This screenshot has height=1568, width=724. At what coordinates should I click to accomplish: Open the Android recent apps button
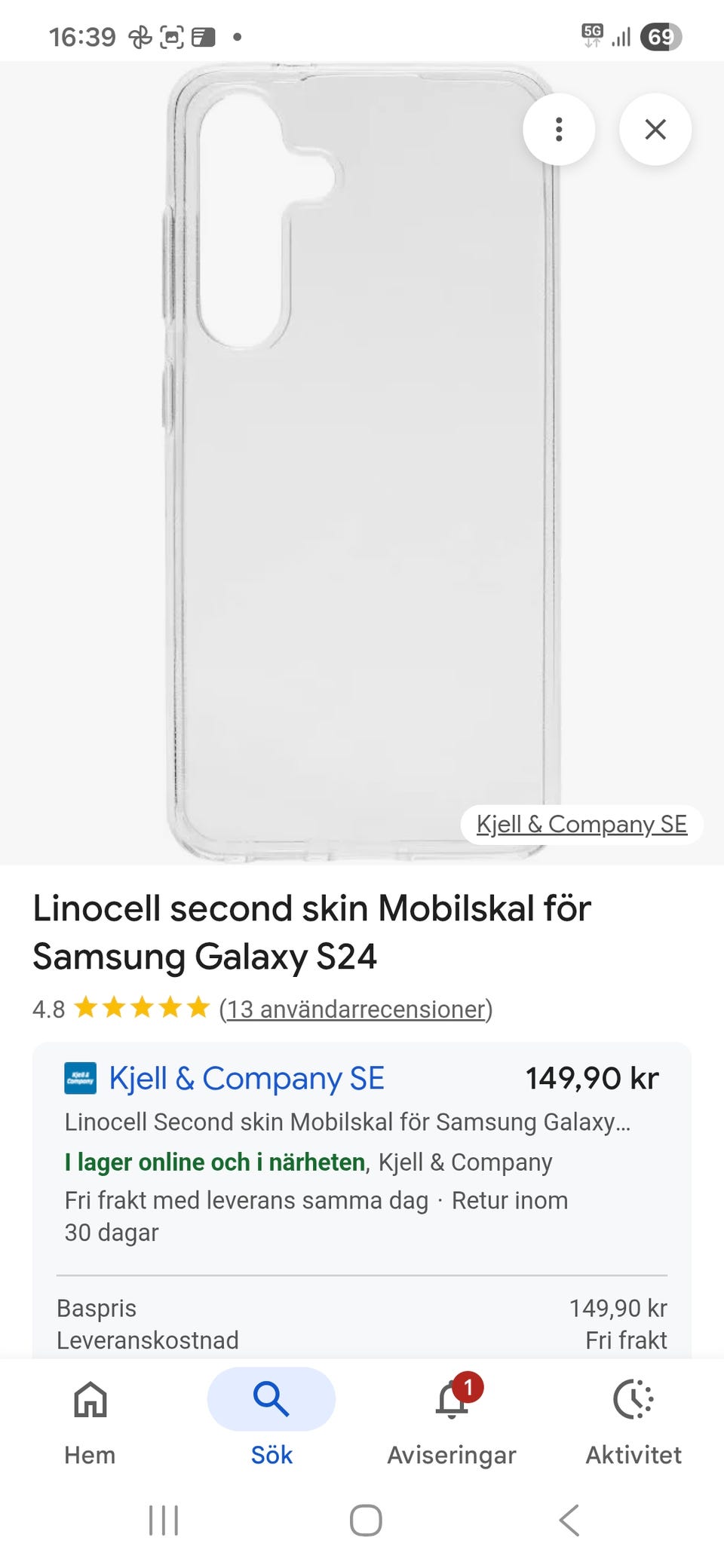[x=164, y=1520]
